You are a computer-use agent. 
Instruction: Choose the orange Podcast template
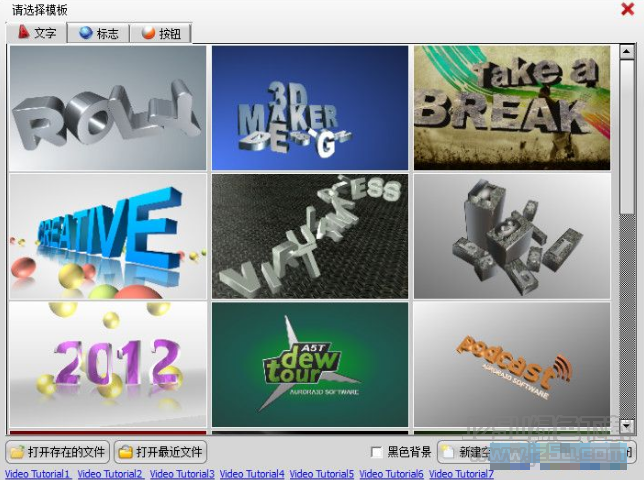(512, 365)
